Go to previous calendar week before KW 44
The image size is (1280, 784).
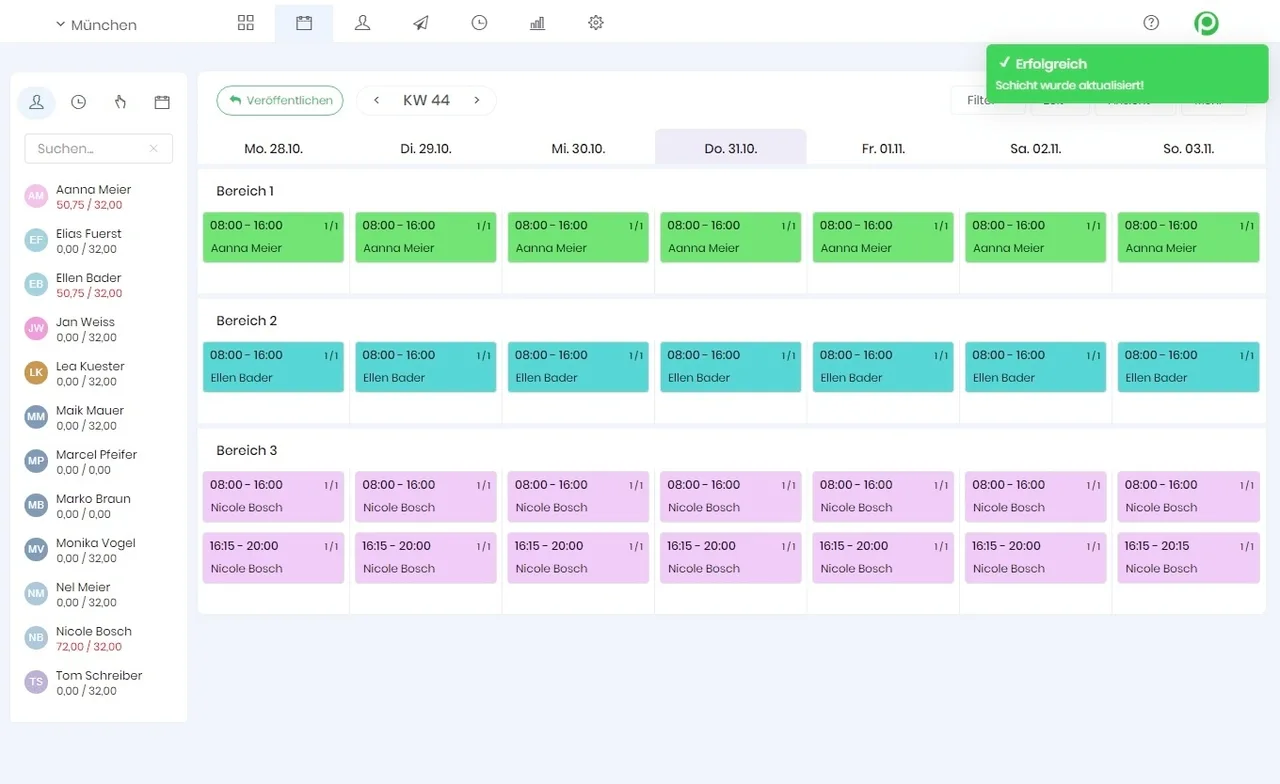click(x=377, y=100)
